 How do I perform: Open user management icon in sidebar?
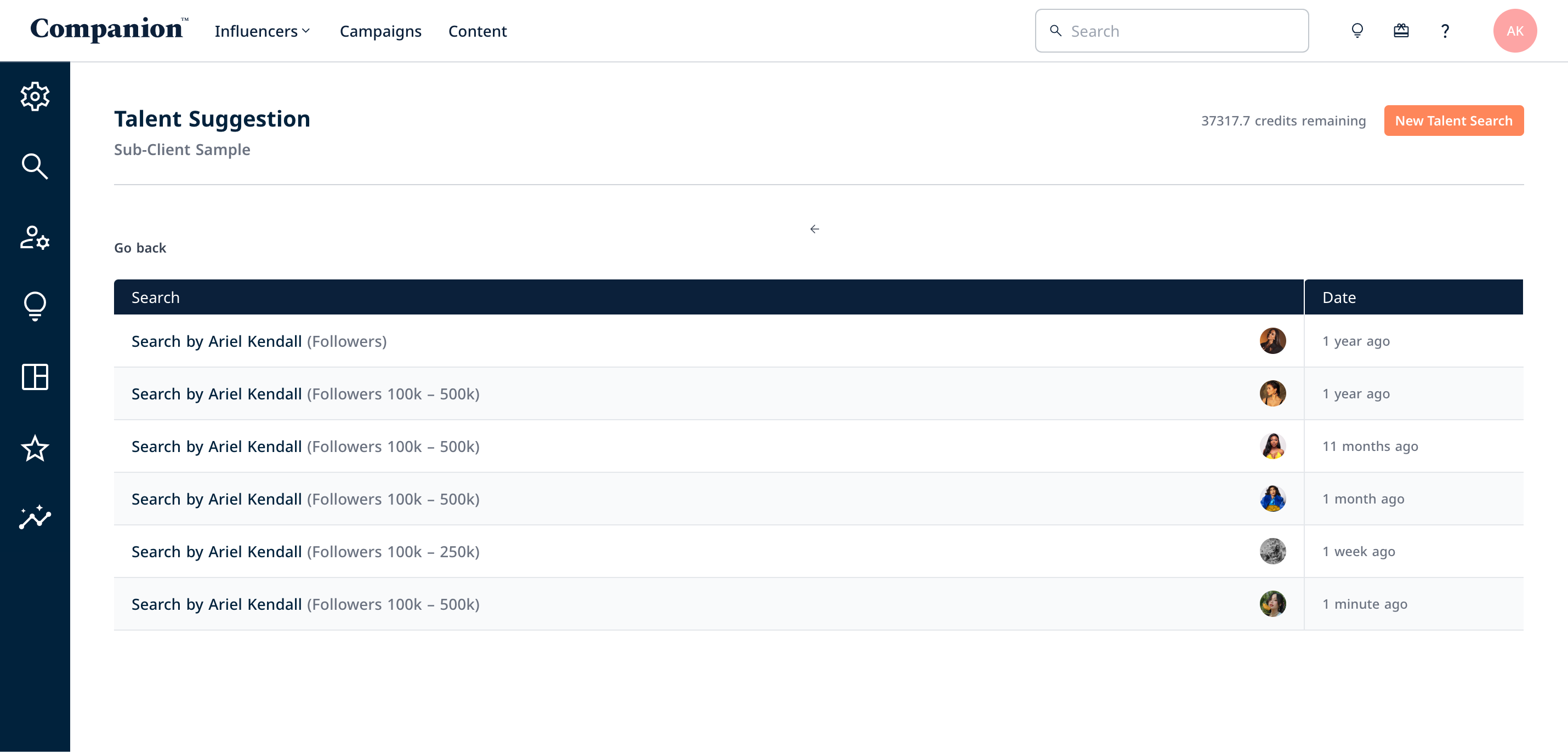(35, 237)
